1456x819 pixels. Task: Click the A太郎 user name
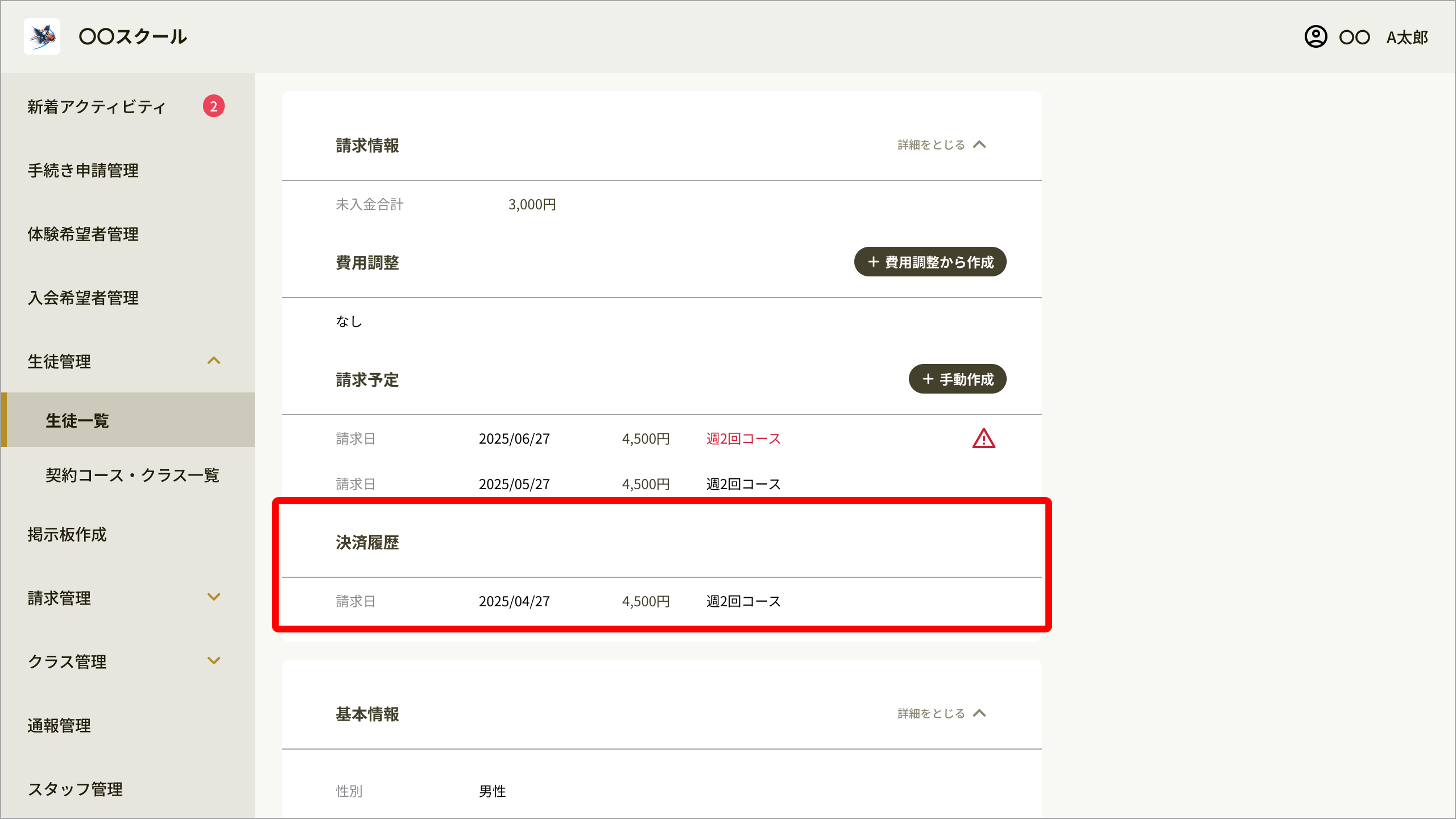pyautogui.click(x=1407, y=38)
